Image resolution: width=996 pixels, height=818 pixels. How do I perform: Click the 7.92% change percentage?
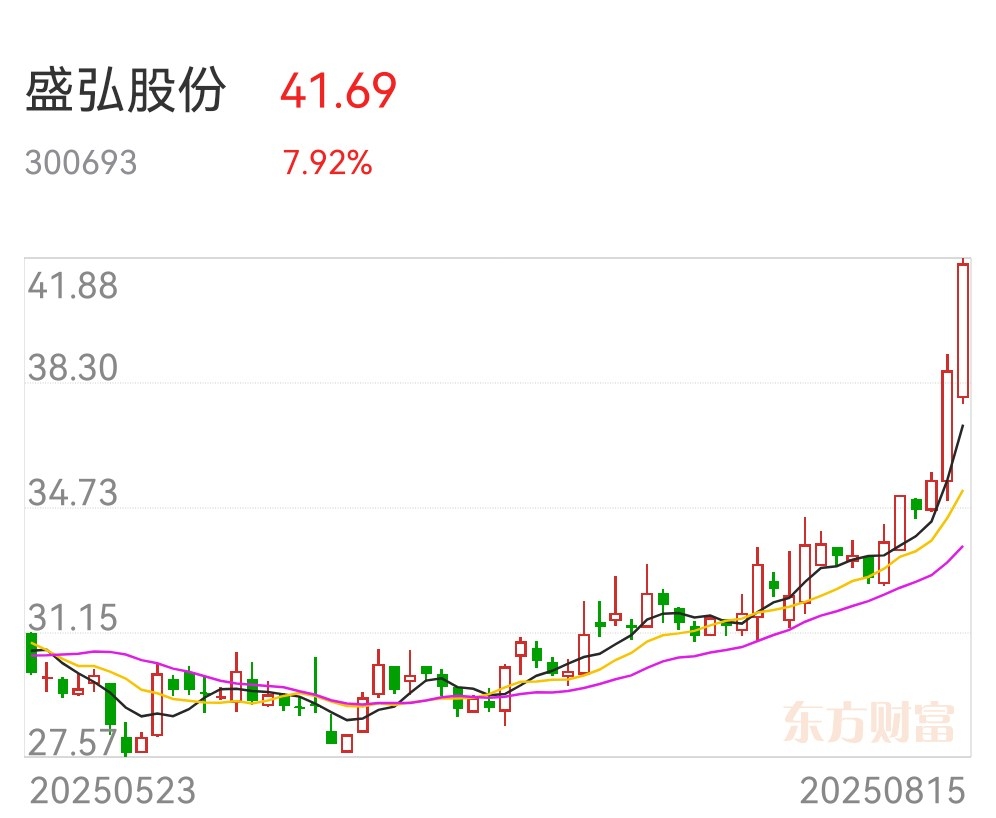click(x=328, y=163)
